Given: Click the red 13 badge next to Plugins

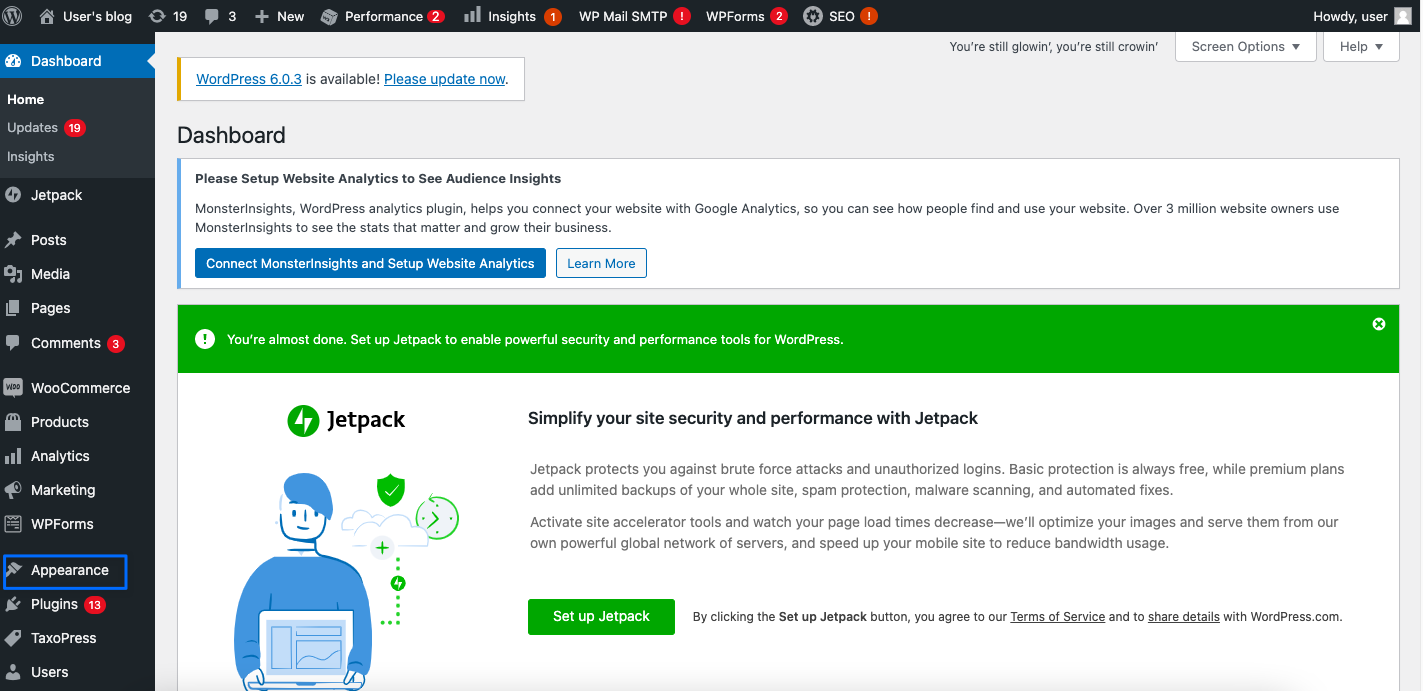Looking at the screenshot, I should [x=94, y=605].
